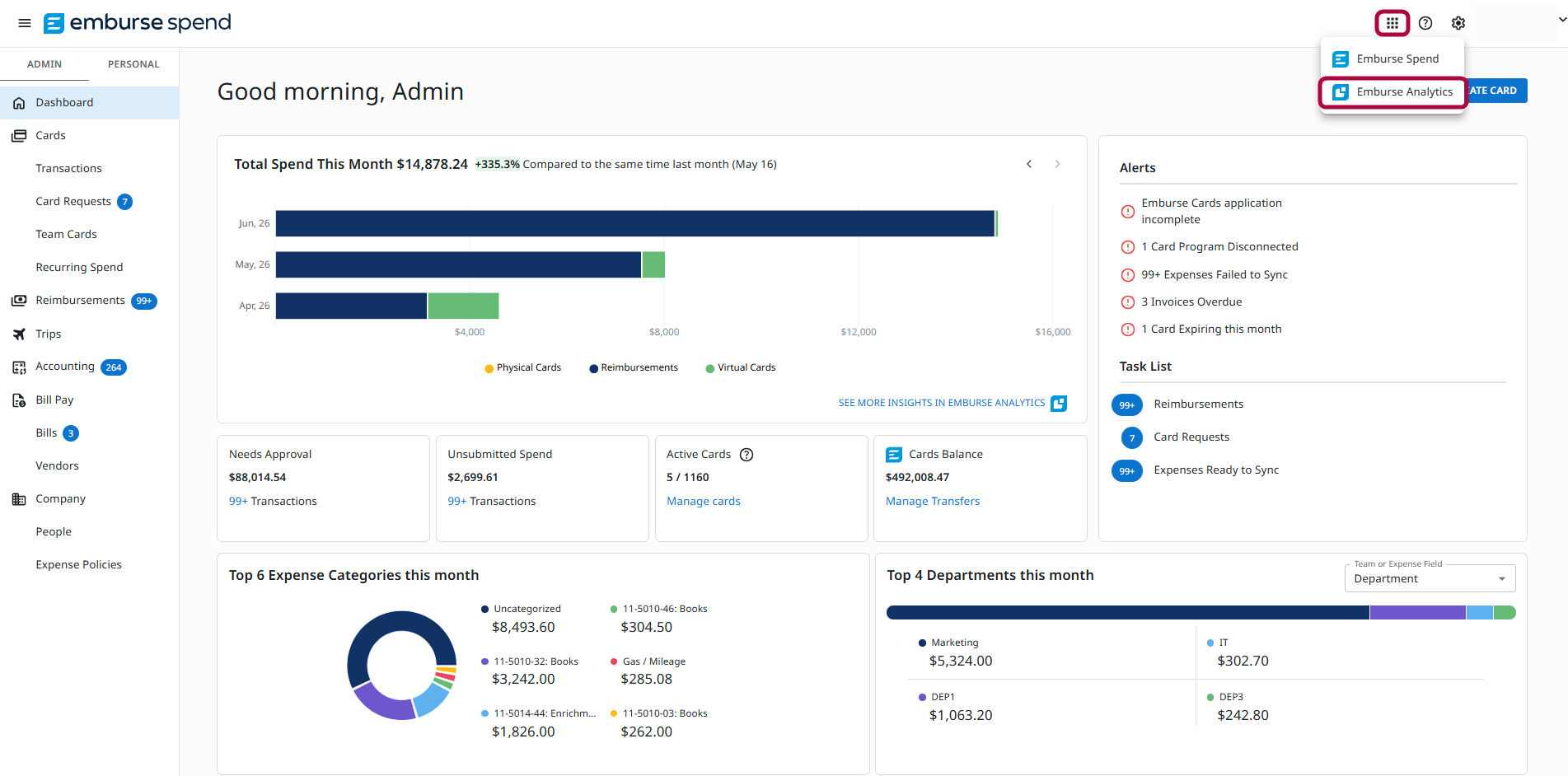Select Emburse Analytics in app switcher
This screenshot has height=776, width=1568.
[x=1392, y=91]
